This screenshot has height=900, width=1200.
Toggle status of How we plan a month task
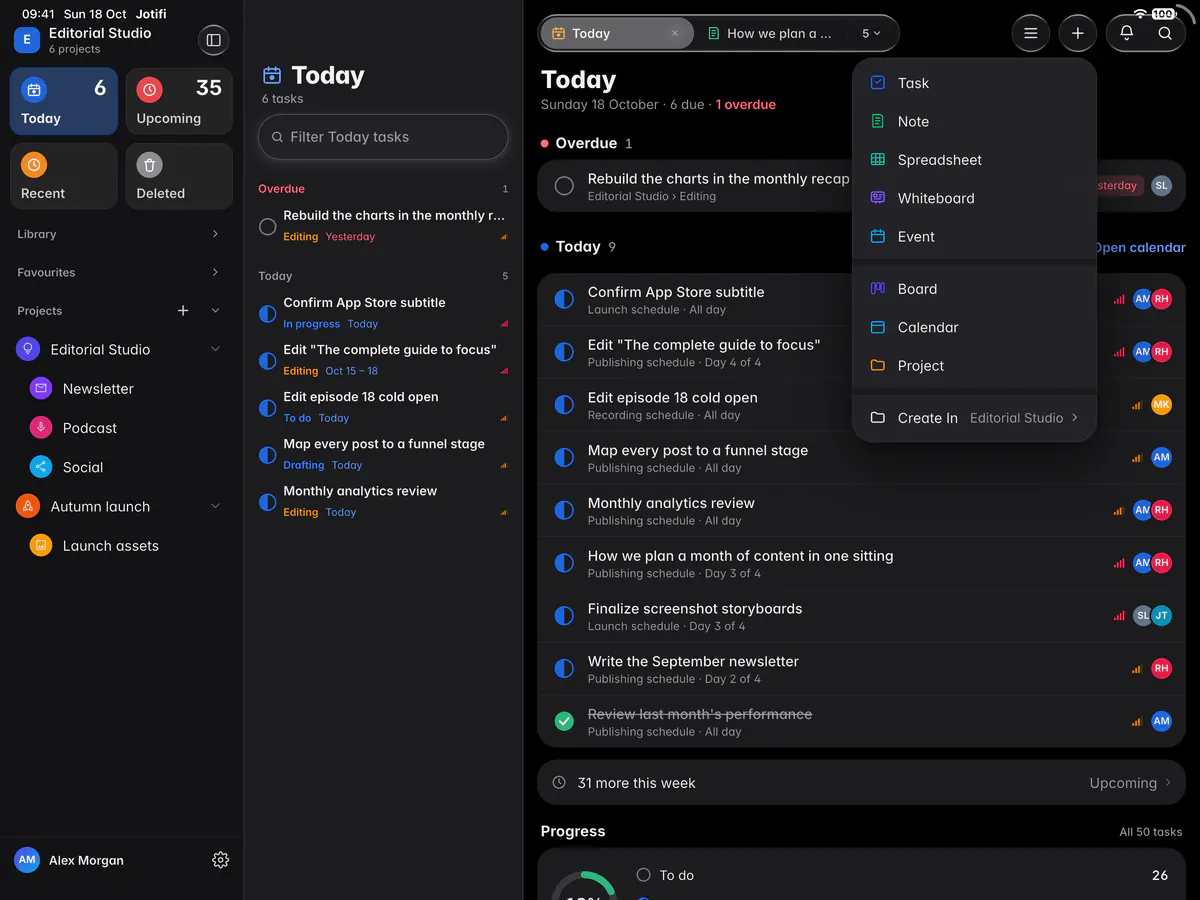tap(564, 563)
